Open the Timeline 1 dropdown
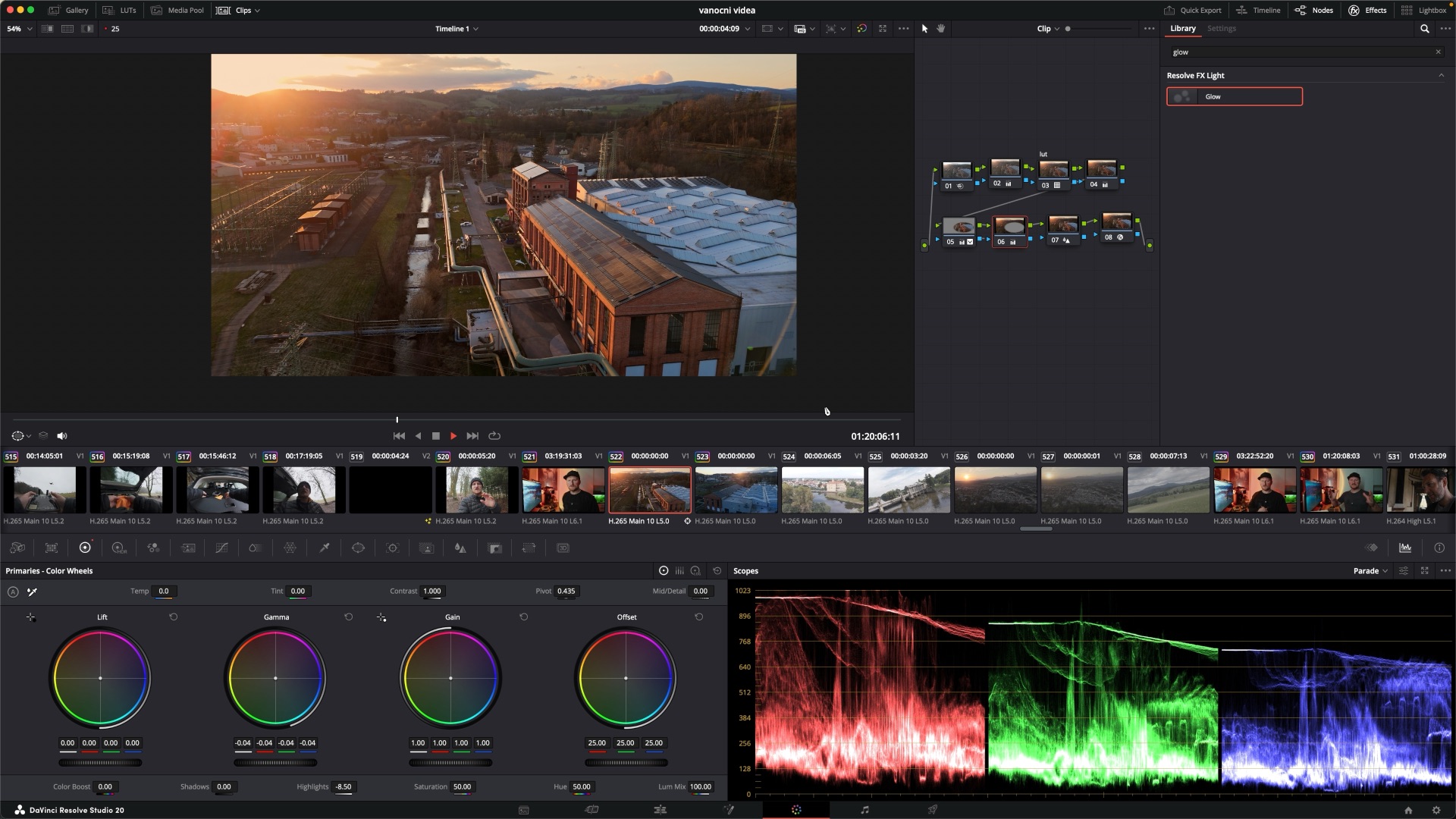 pos(457,29)
